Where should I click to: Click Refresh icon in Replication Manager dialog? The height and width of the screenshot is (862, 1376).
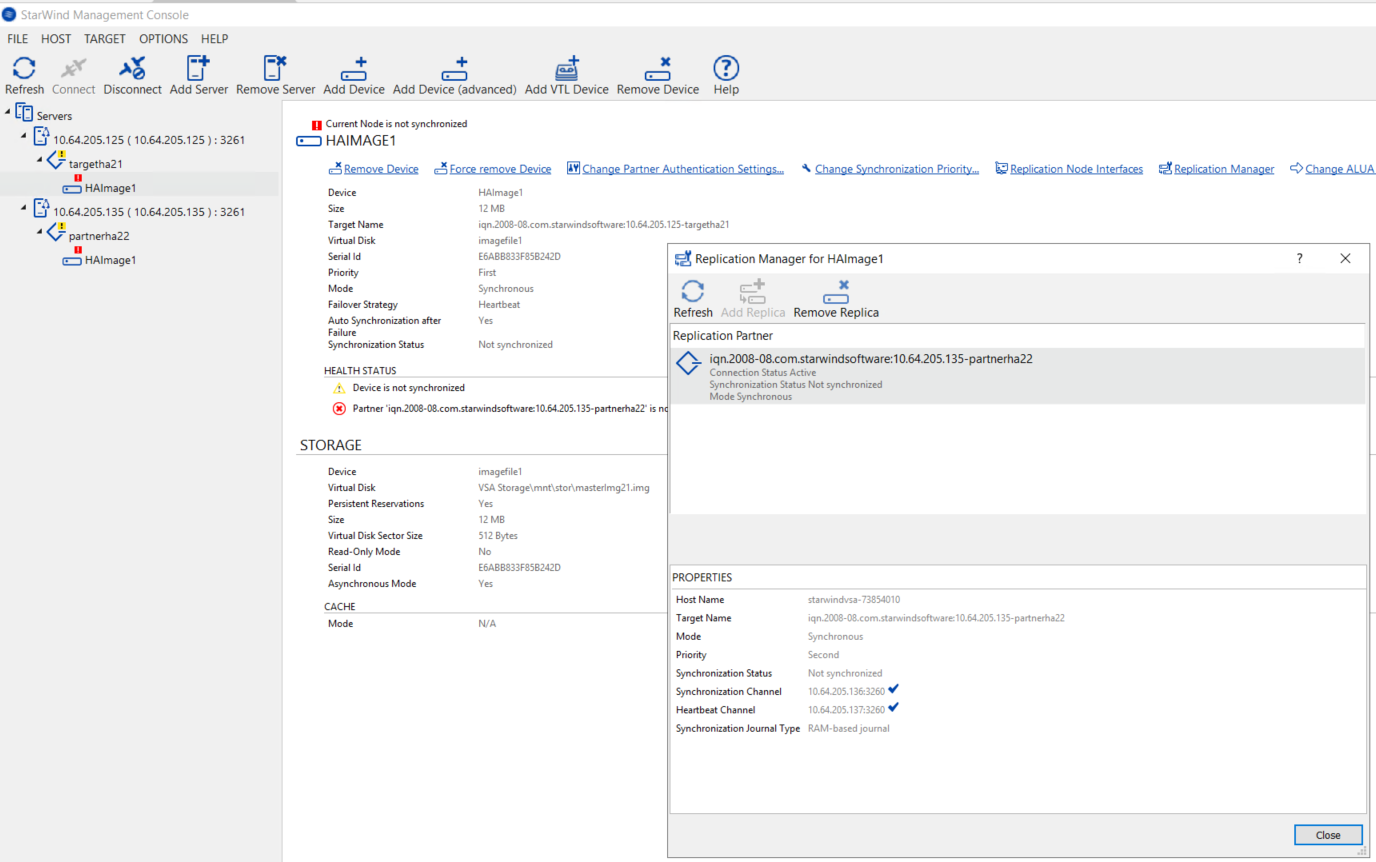pyautogui.click(x=693, y=291)
